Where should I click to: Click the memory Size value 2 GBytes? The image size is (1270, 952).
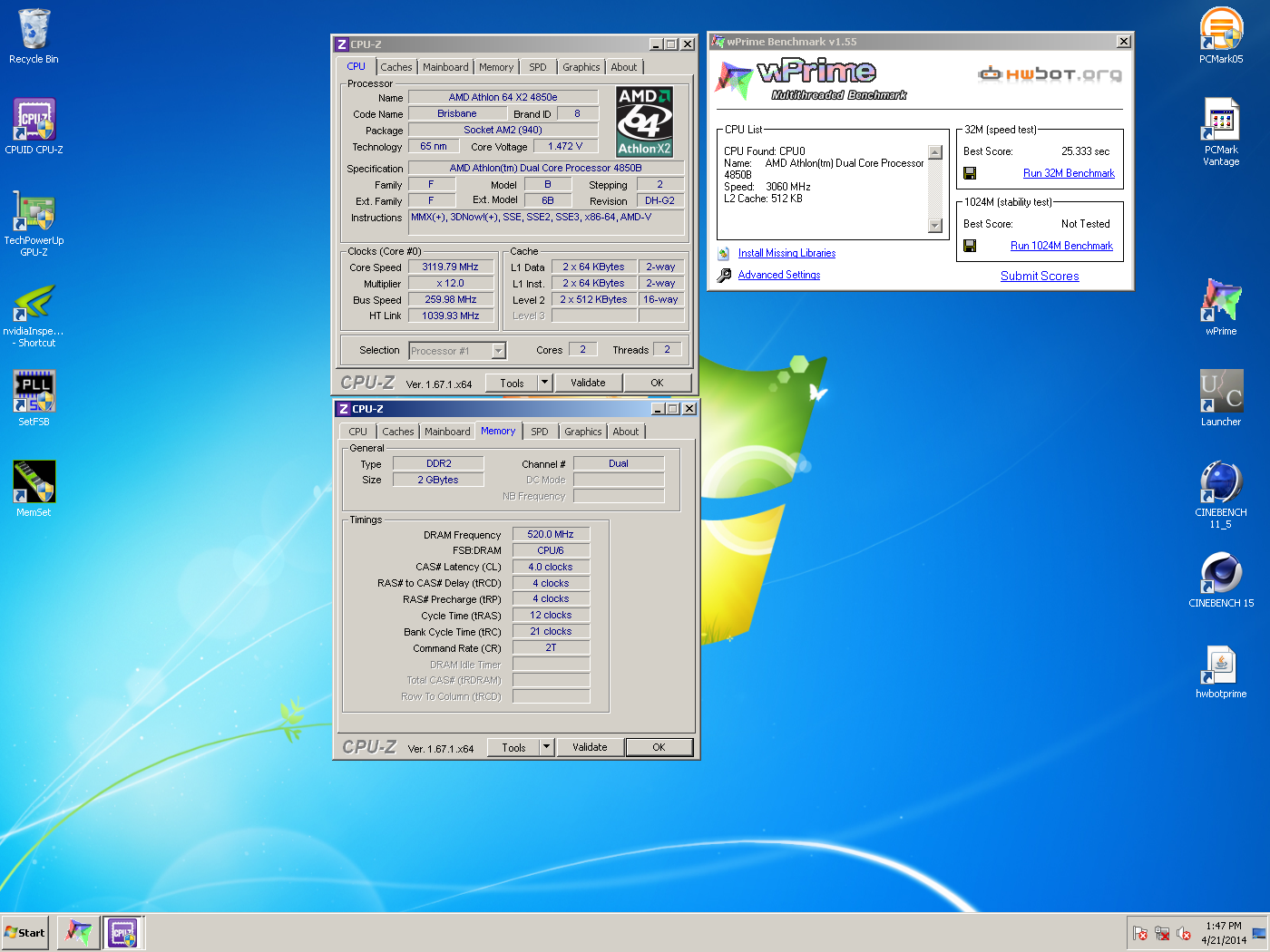pyautogui.click(x=438, y=480)
